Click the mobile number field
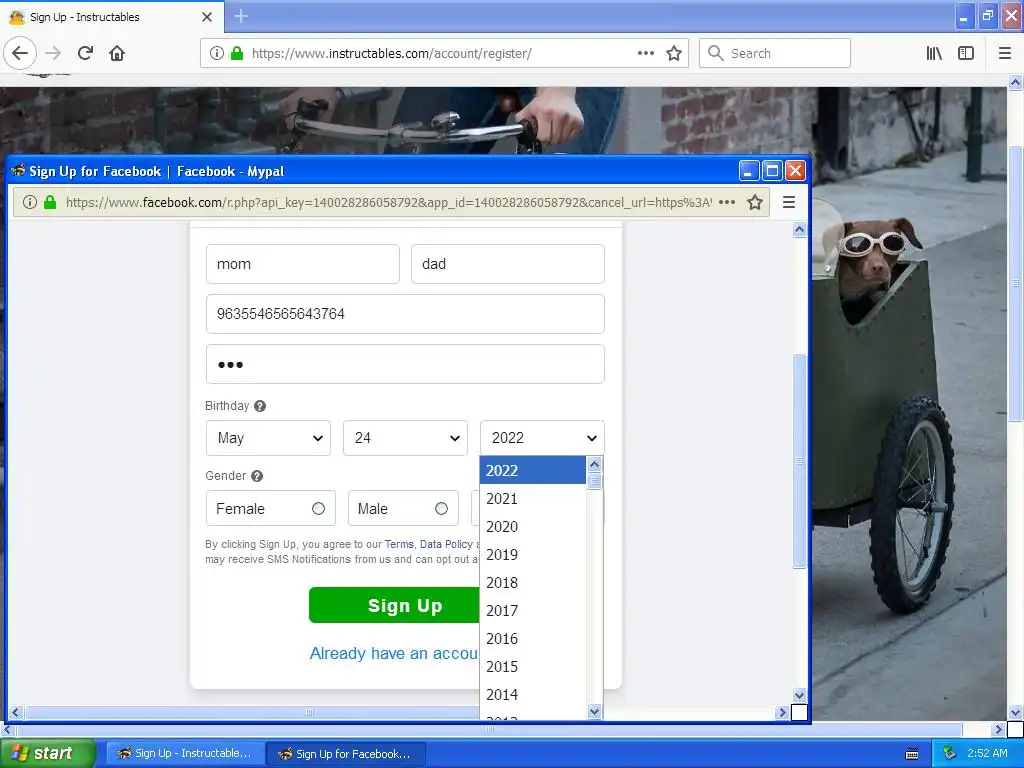 (405, 314)
